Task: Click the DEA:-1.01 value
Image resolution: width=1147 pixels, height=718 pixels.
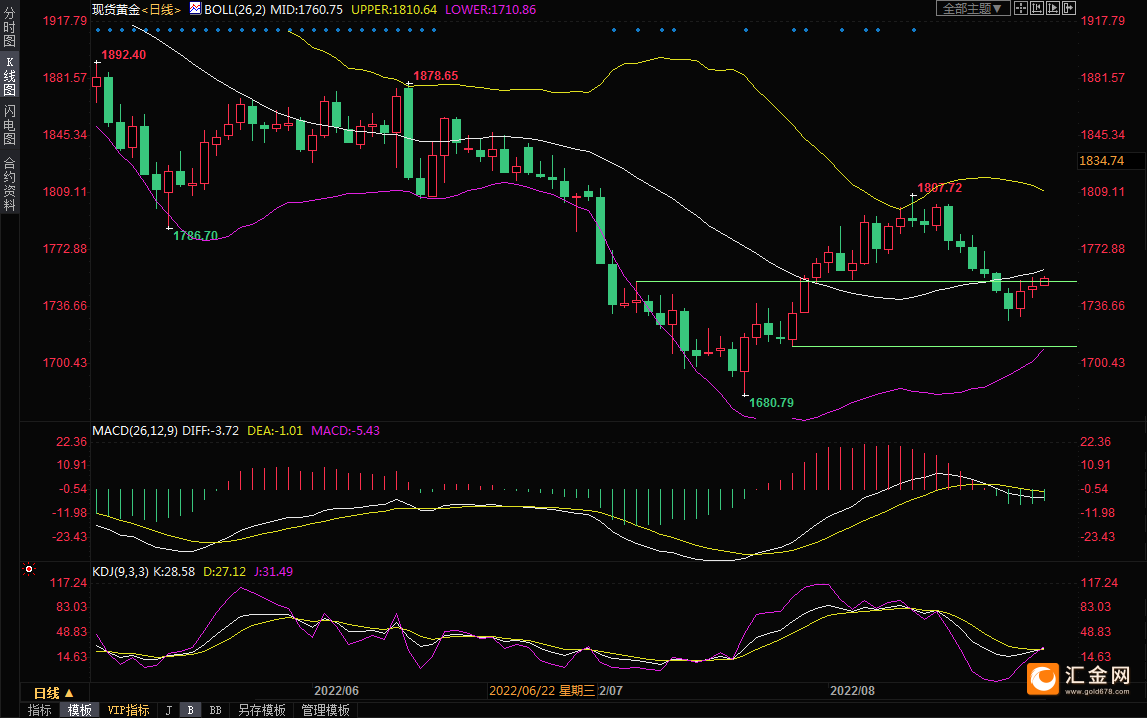Action: click(x=275, y=431)
